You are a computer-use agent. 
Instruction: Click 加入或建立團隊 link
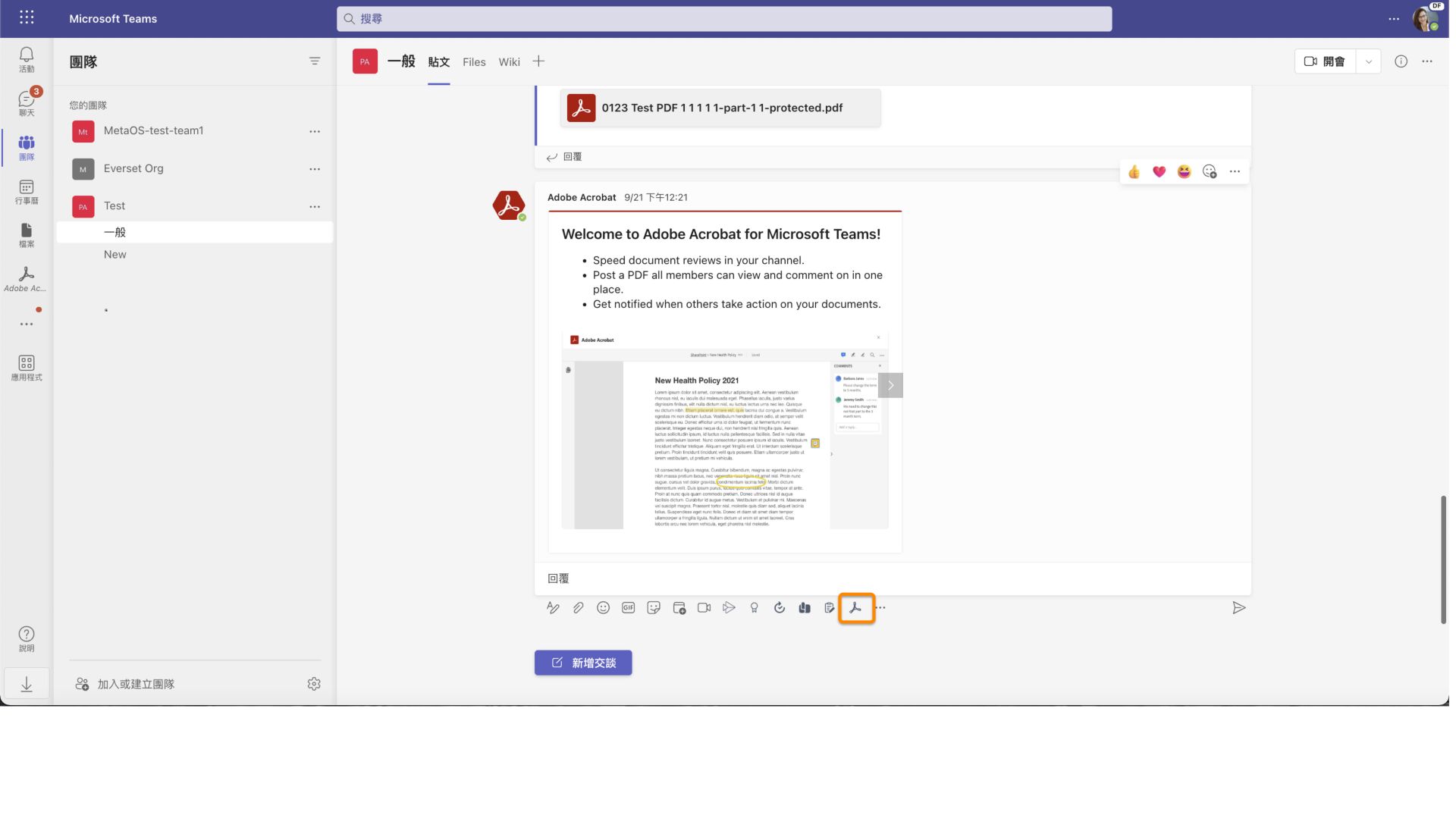pos(125,684)
